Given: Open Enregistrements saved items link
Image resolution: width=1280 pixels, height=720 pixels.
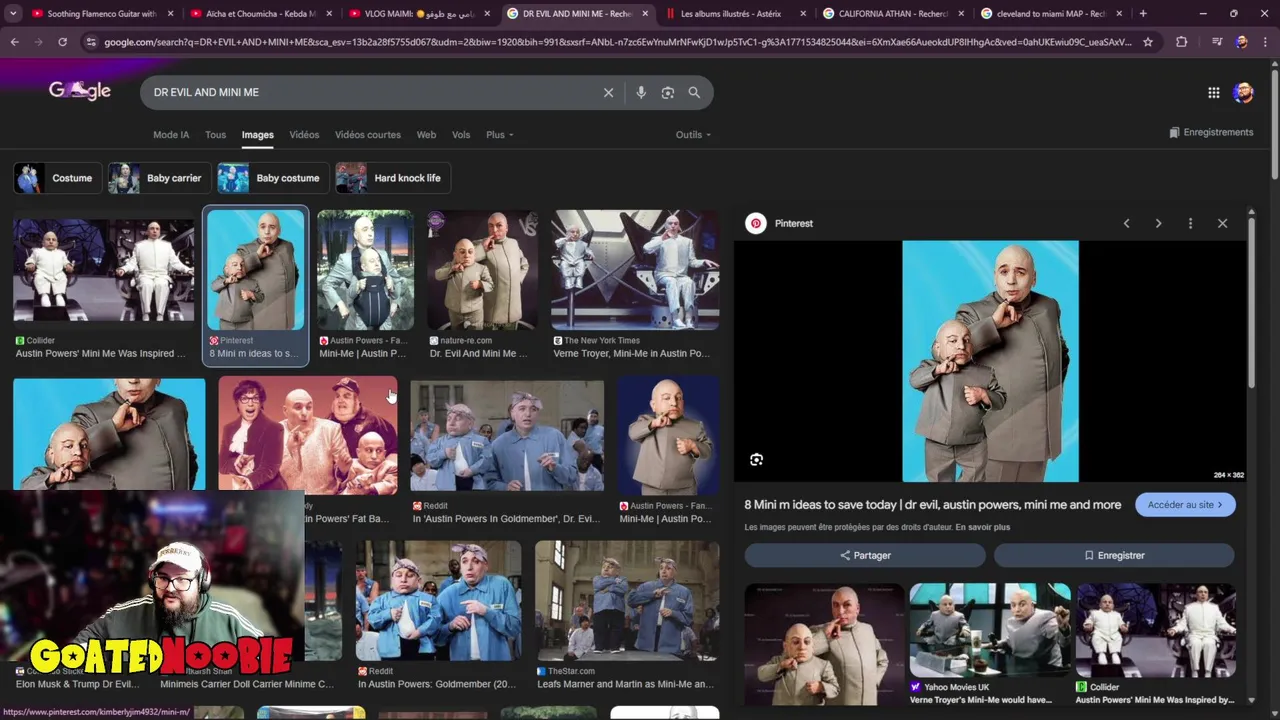Looking at the screenshot, I should 1211,132.
